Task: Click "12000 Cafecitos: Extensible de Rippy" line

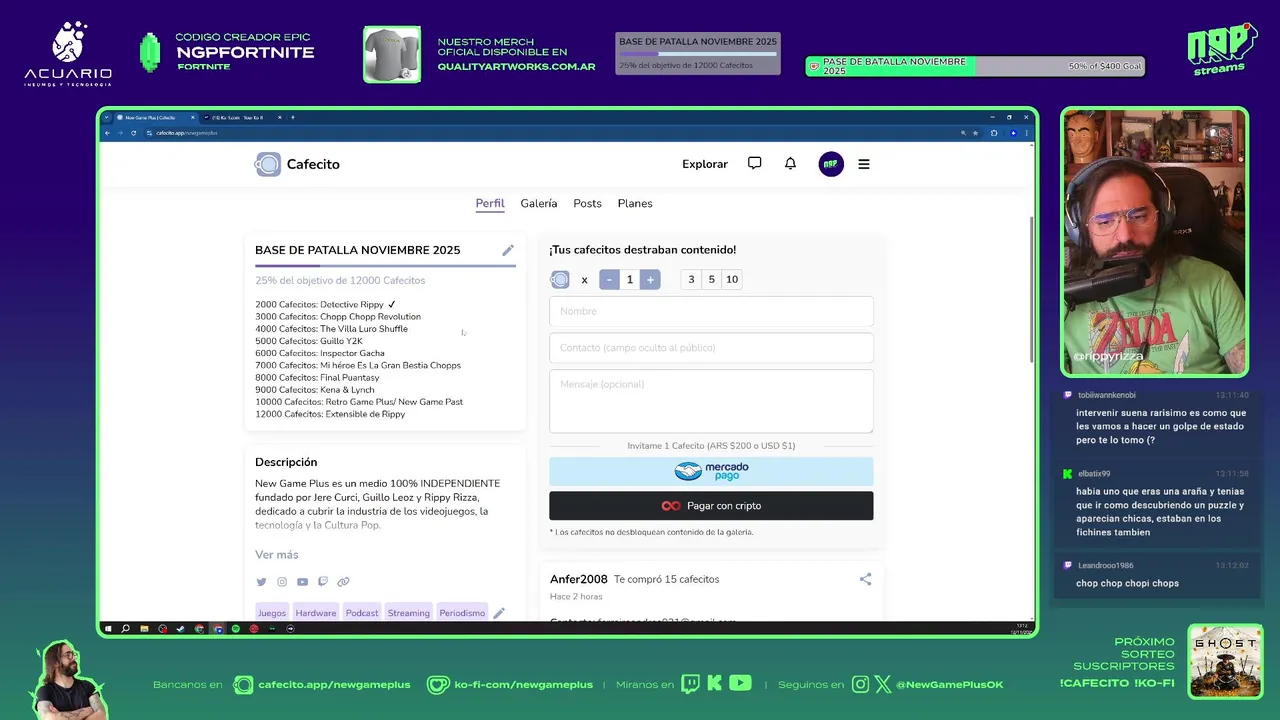Action: point(330,414)
